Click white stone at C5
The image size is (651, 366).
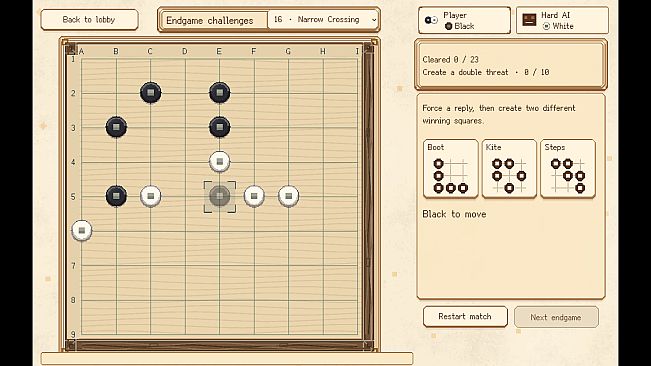pos(151,196)
